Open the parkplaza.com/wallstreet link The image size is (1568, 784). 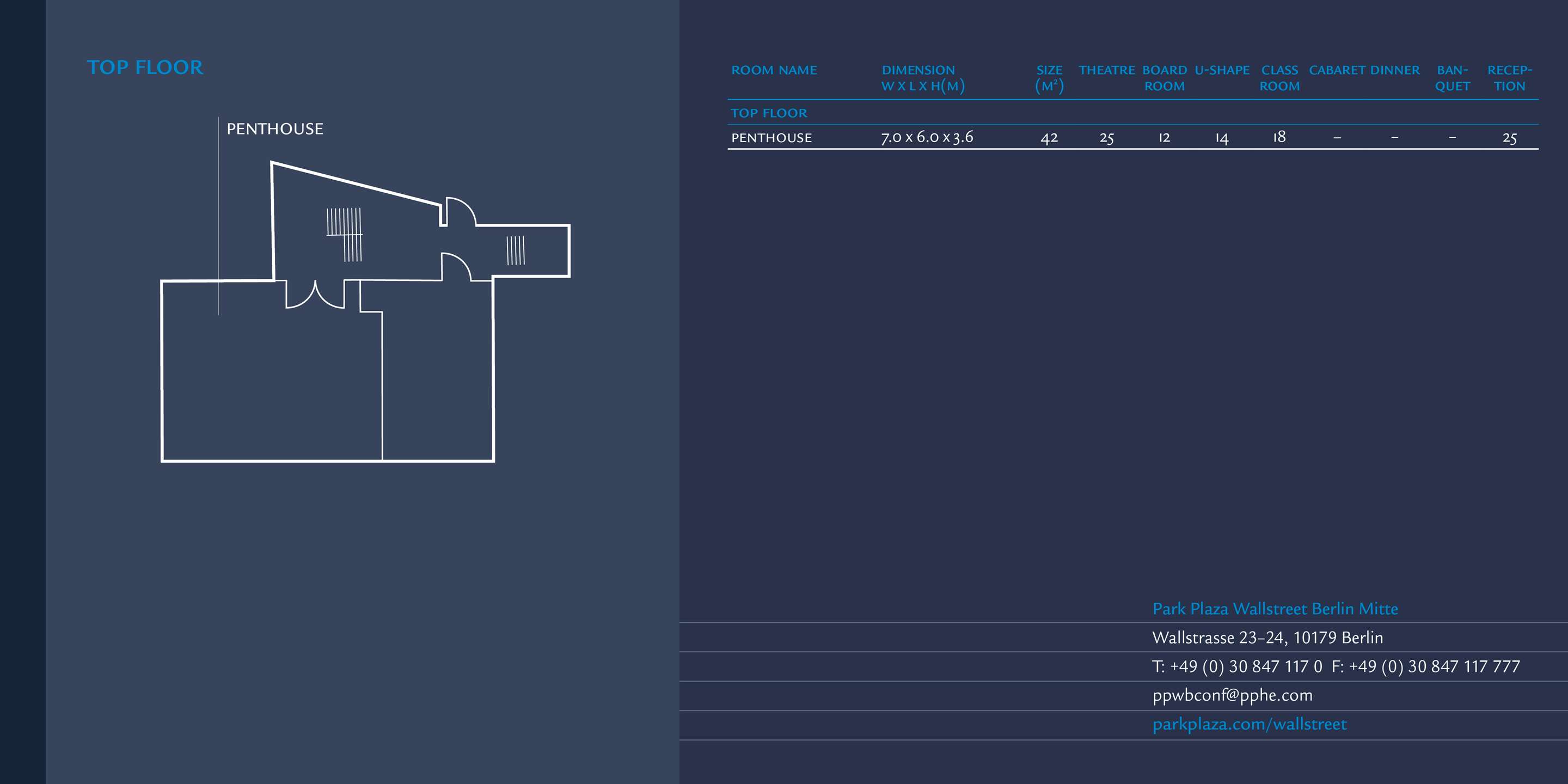click(x=1249, y=724)
